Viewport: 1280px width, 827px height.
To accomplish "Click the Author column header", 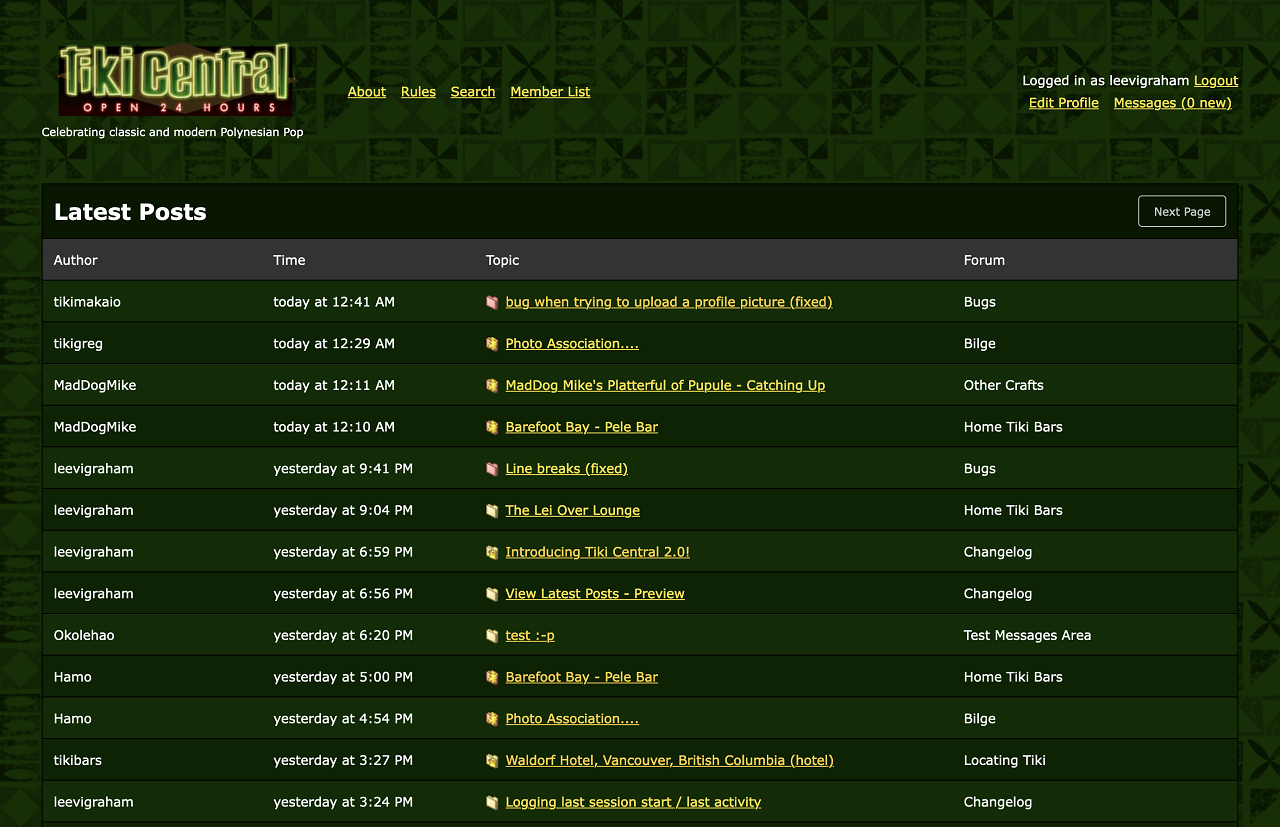I will [75, 260].
